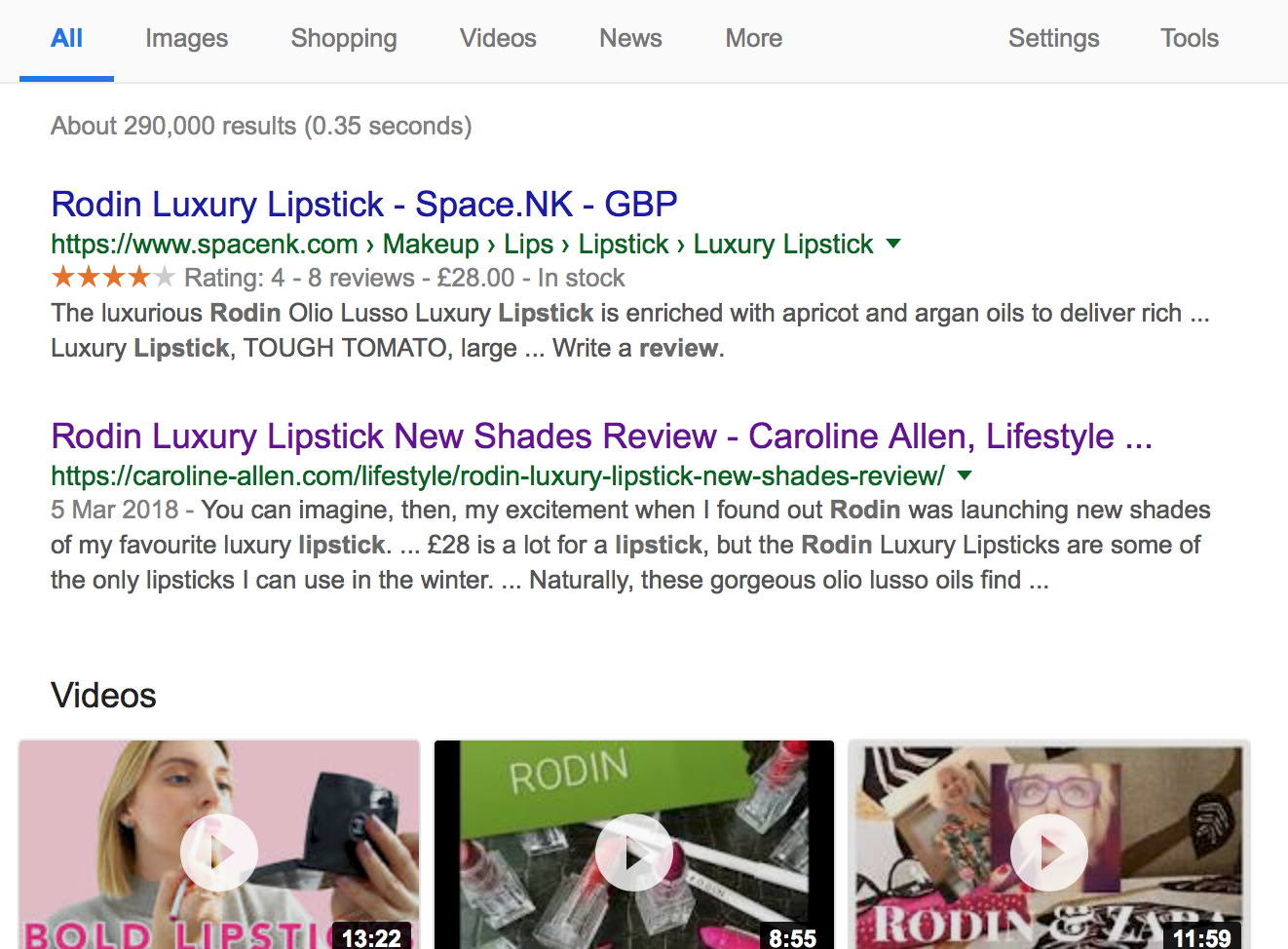Open Caroline Allen lipstick review result
The image size is (1288, 949).
tap(600, 437)
